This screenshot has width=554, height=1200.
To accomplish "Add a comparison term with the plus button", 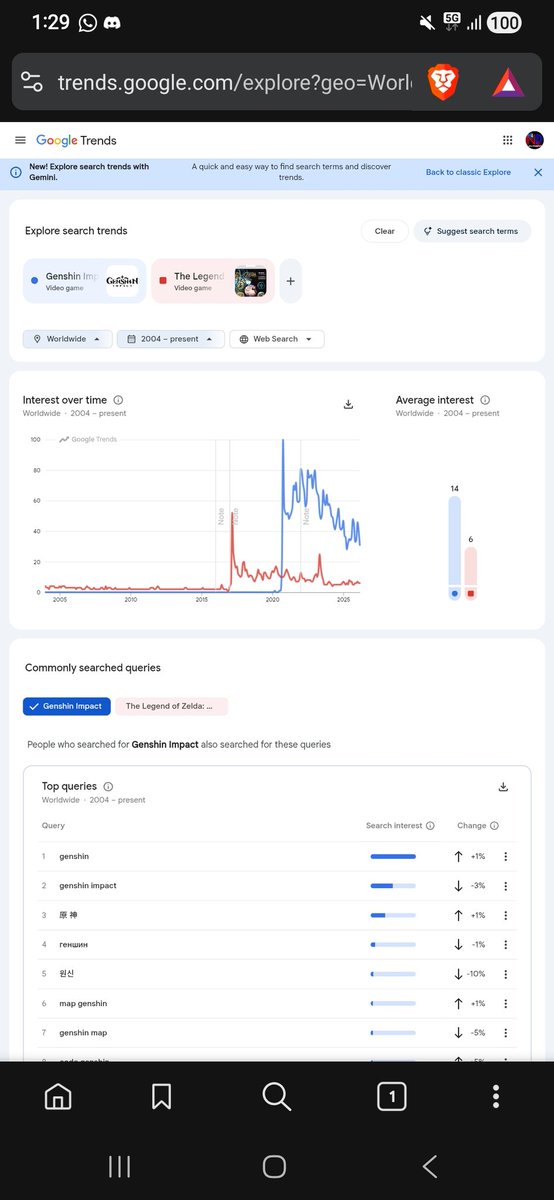I will 291,282.
